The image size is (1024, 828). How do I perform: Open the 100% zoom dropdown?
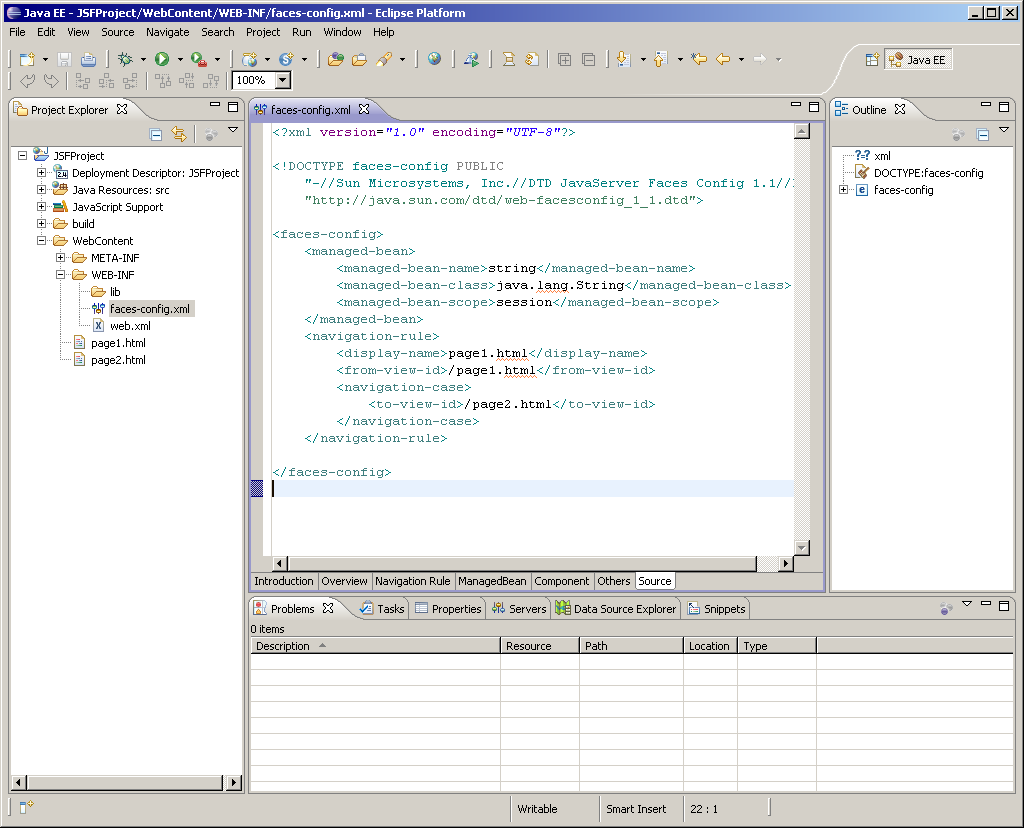pyautogui.click(x=282, y=80)
